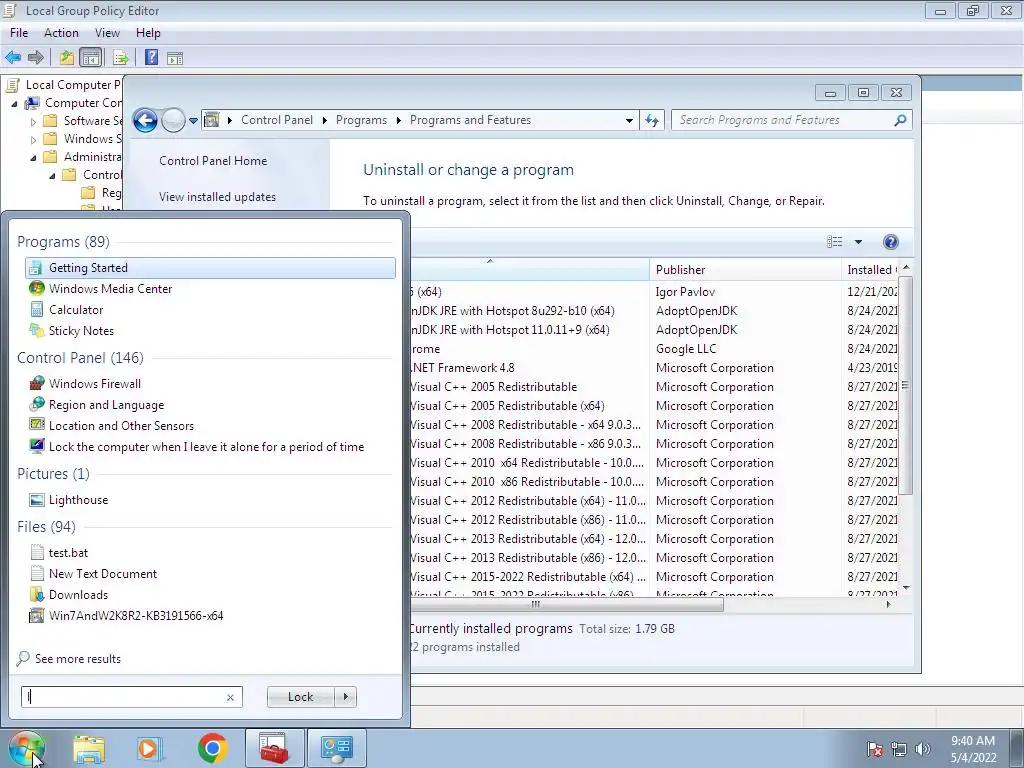Click the network icon in system tray
This screenshot has width=1024, height=768.
tap(899, 749)
